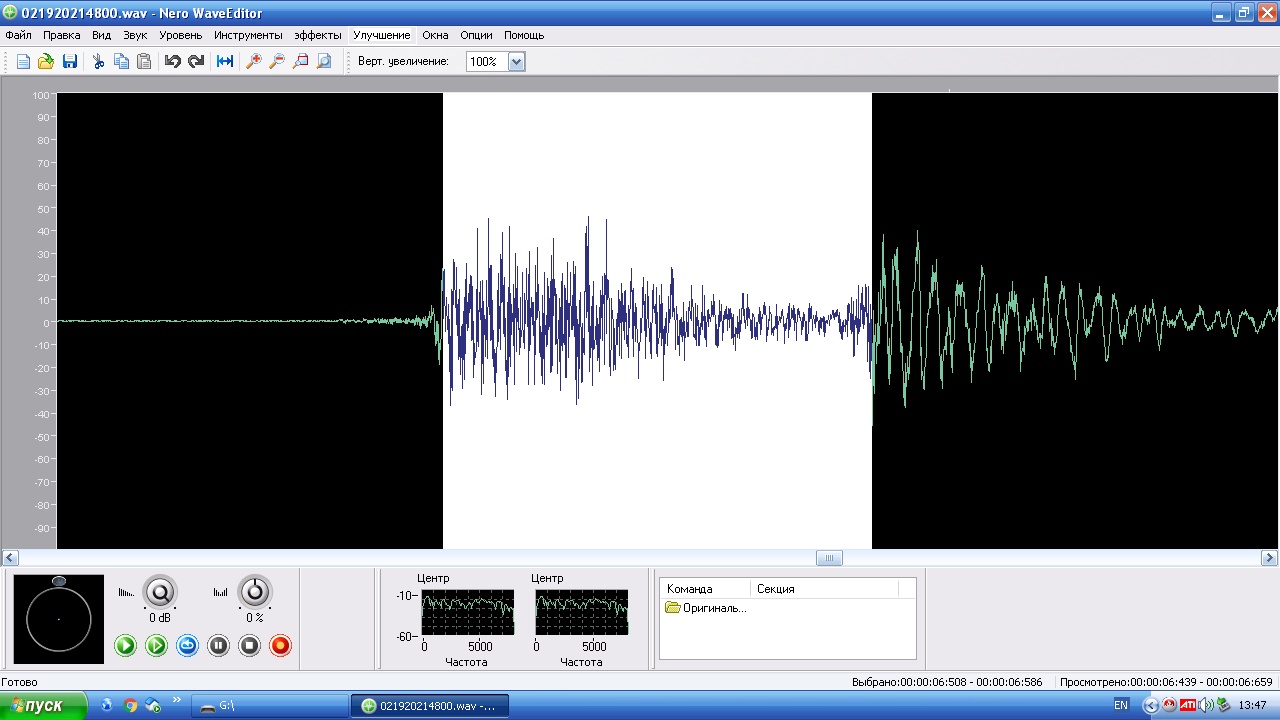Open the Правка menu

click(62, 35)
